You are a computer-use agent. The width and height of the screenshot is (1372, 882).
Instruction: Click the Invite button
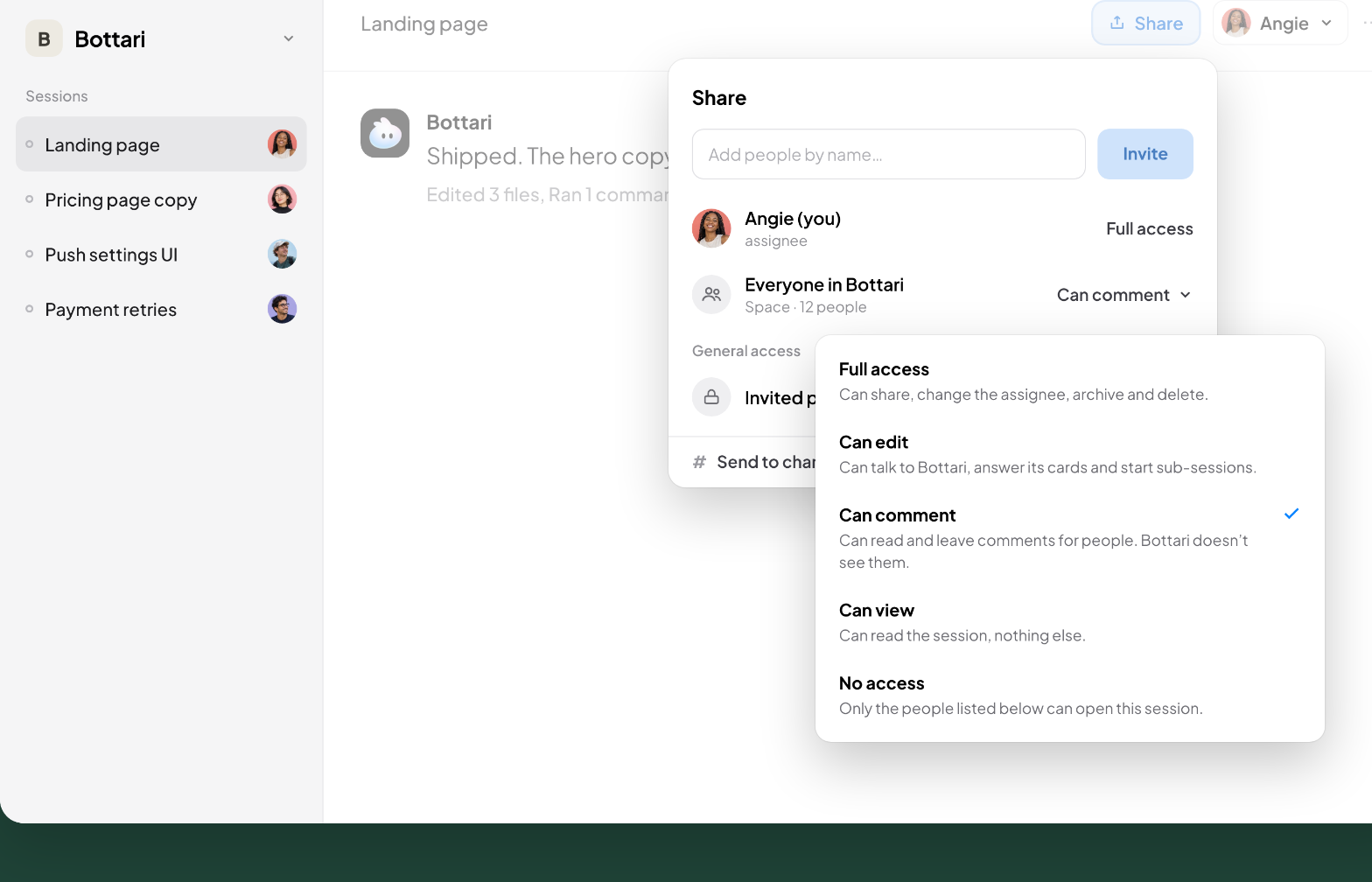pos(1144,154)
